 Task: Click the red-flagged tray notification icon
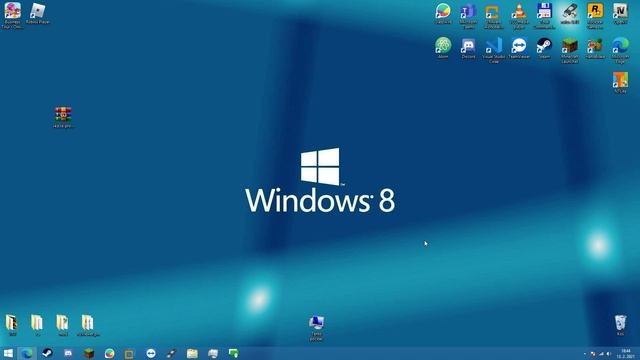(593, 354)
